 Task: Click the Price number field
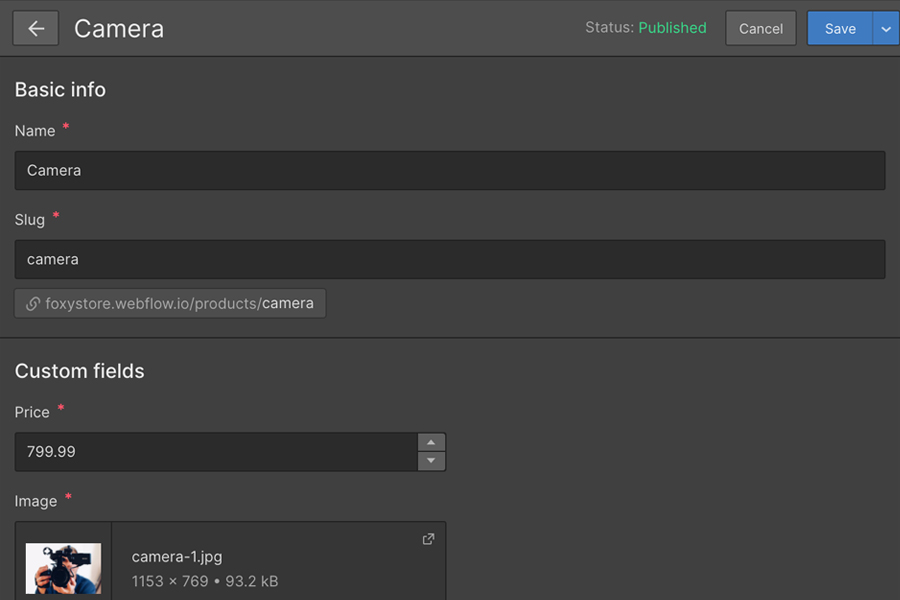point(216,452)
